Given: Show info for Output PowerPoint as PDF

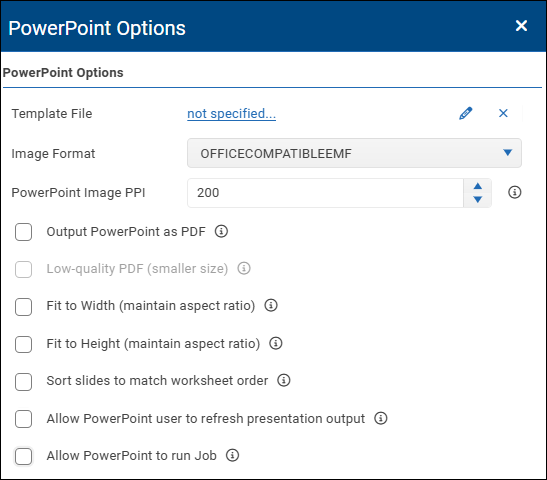Looking at the screenshot, I should [x=221, y=231].
